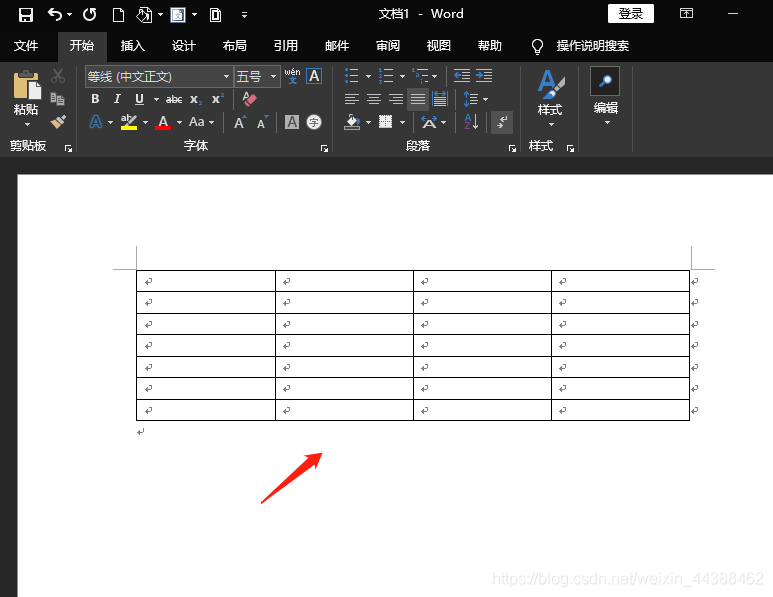This screenshot has width=773, height=597.
Task: Apply yellow text highlight color
Action: [129, 122]
